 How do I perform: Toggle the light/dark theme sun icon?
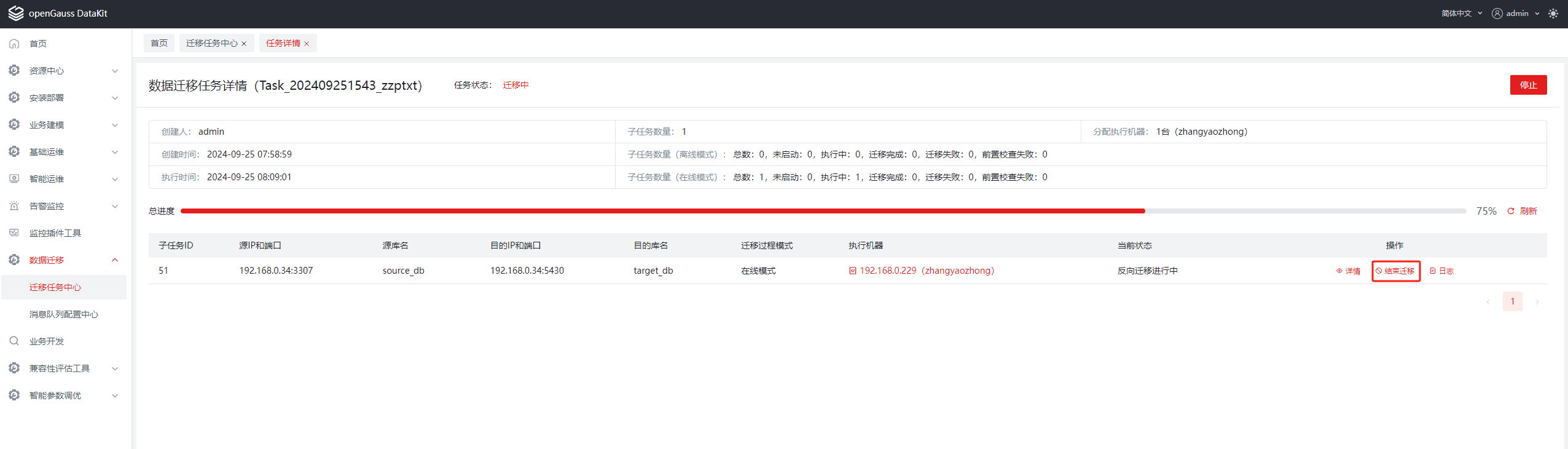tap(1553, 14)
